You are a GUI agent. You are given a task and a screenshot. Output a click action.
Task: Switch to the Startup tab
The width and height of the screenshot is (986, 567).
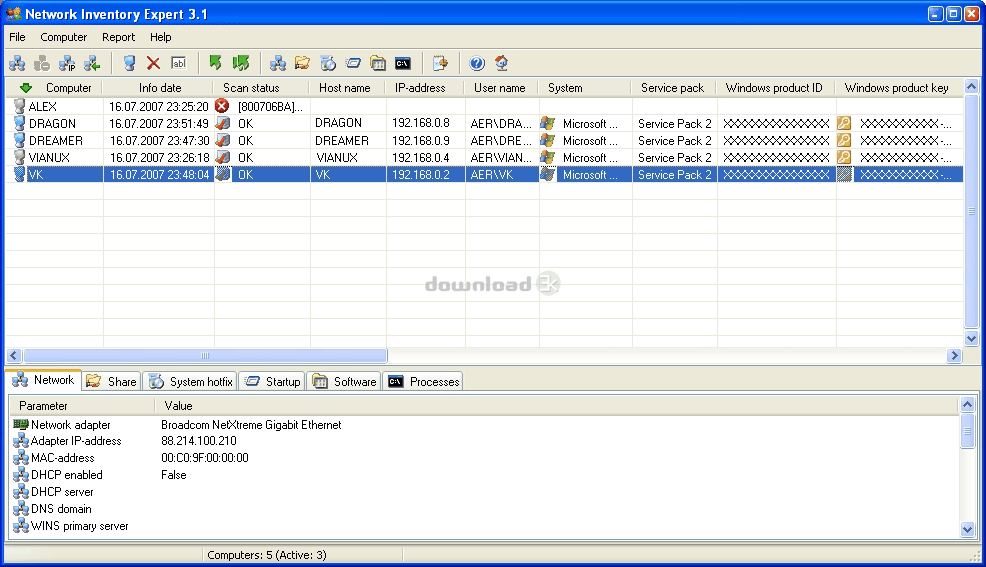272,382
